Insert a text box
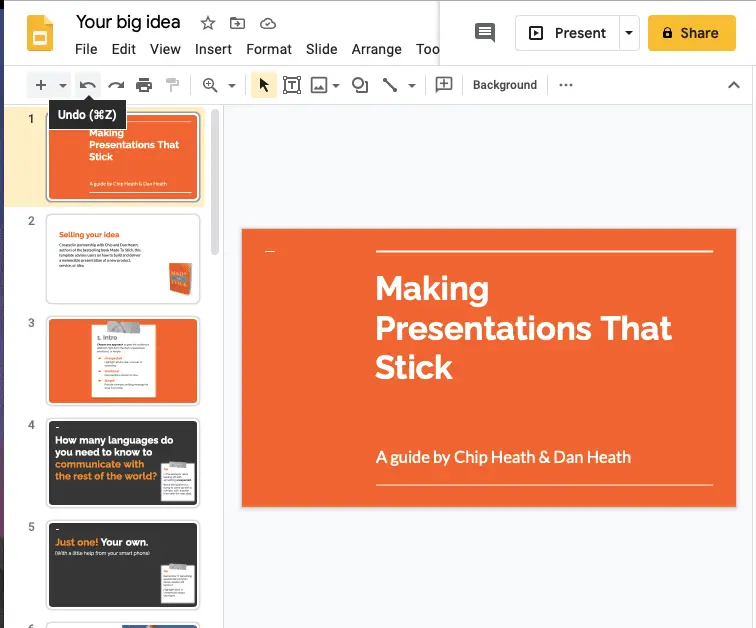The width and height of the screenshot is (756, 628). tap(292, 85)
